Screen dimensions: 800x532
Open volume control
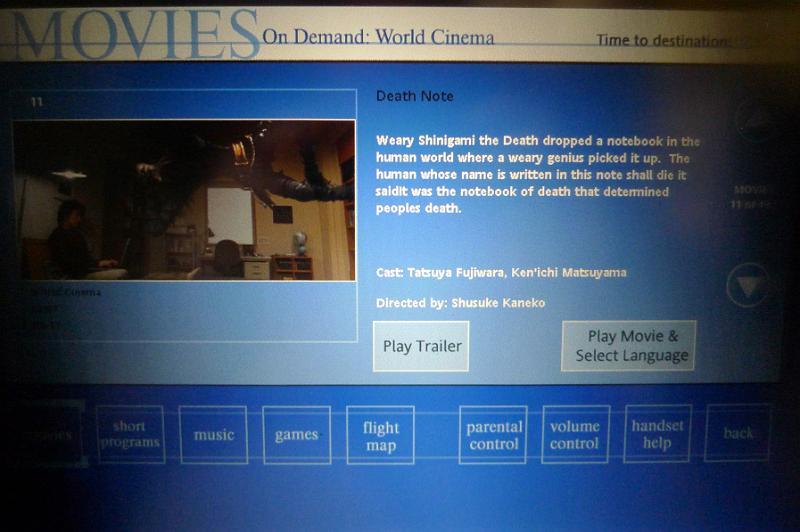(x=575, y=434)
